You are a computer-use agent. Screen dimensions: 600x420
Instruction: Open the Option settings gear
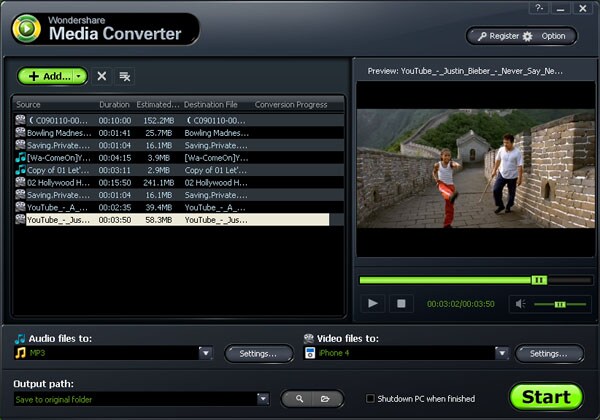point(545,36)
